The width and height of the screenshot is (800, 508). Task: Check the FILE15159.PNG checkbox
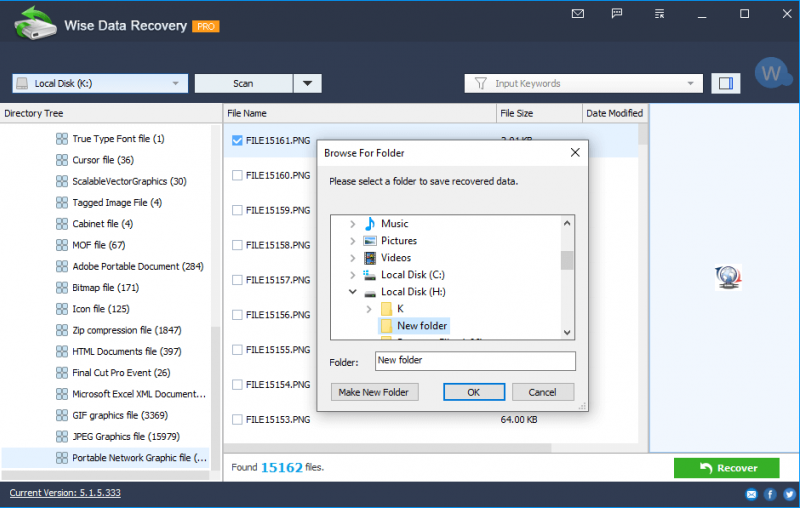(237, 210)
